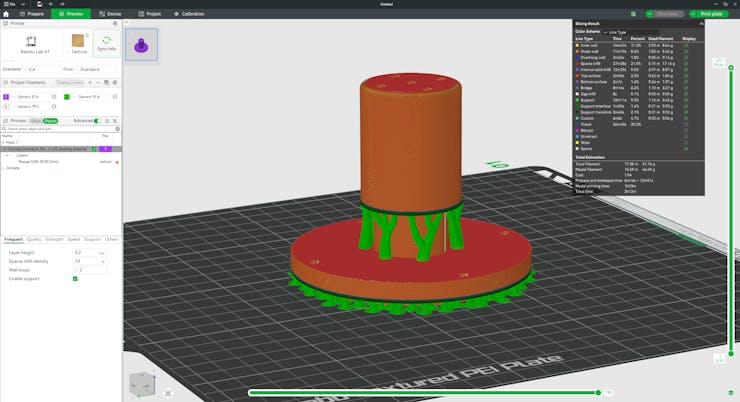Click the purple filament 1 color swatch
Image resolution: width=740 pixels, height=402 pixels.
pyautogui.click(x=6, y=97)
